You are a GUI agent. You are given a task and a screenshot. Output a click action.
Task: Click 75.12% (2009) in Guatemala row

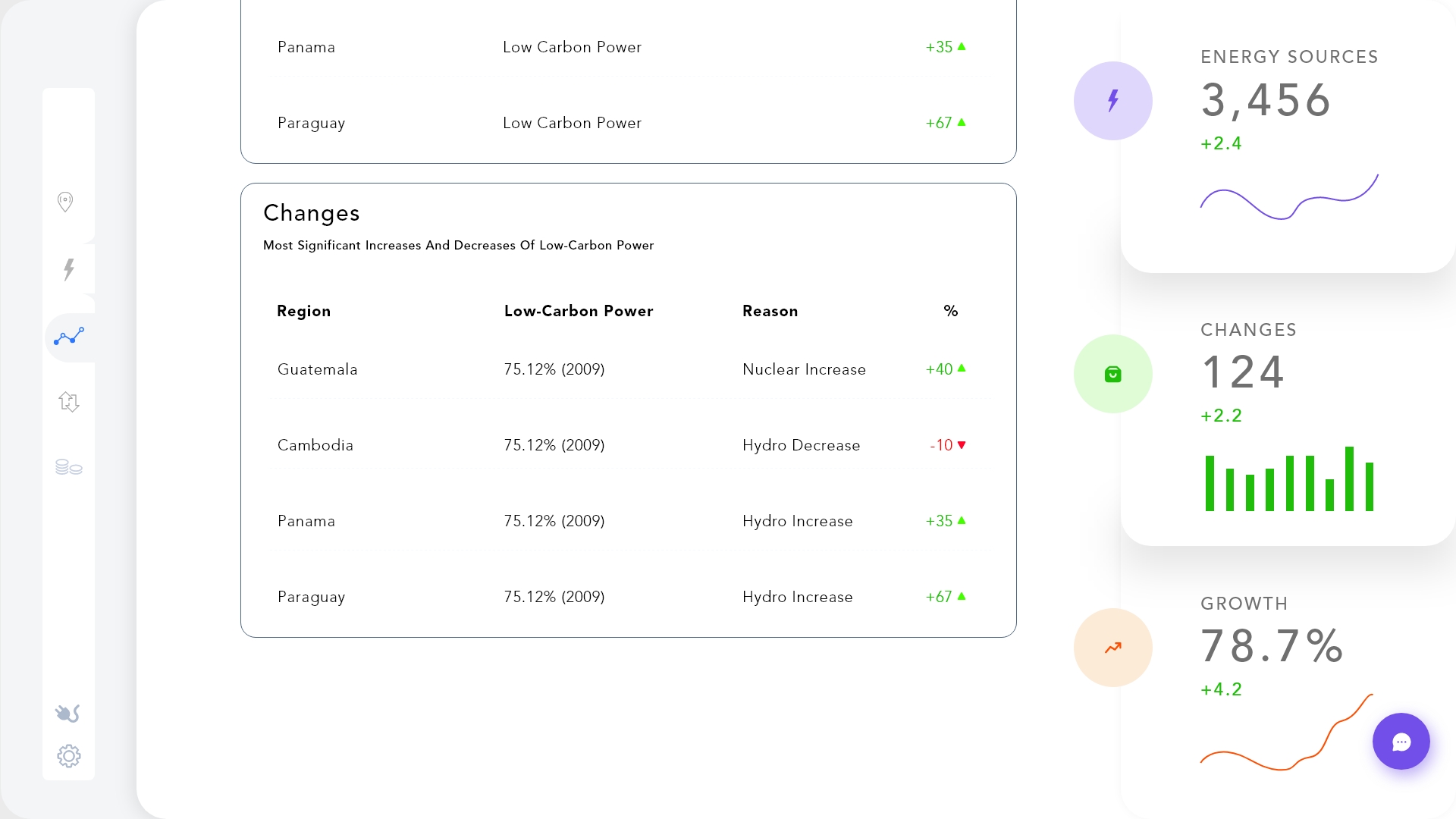[554, 369]
